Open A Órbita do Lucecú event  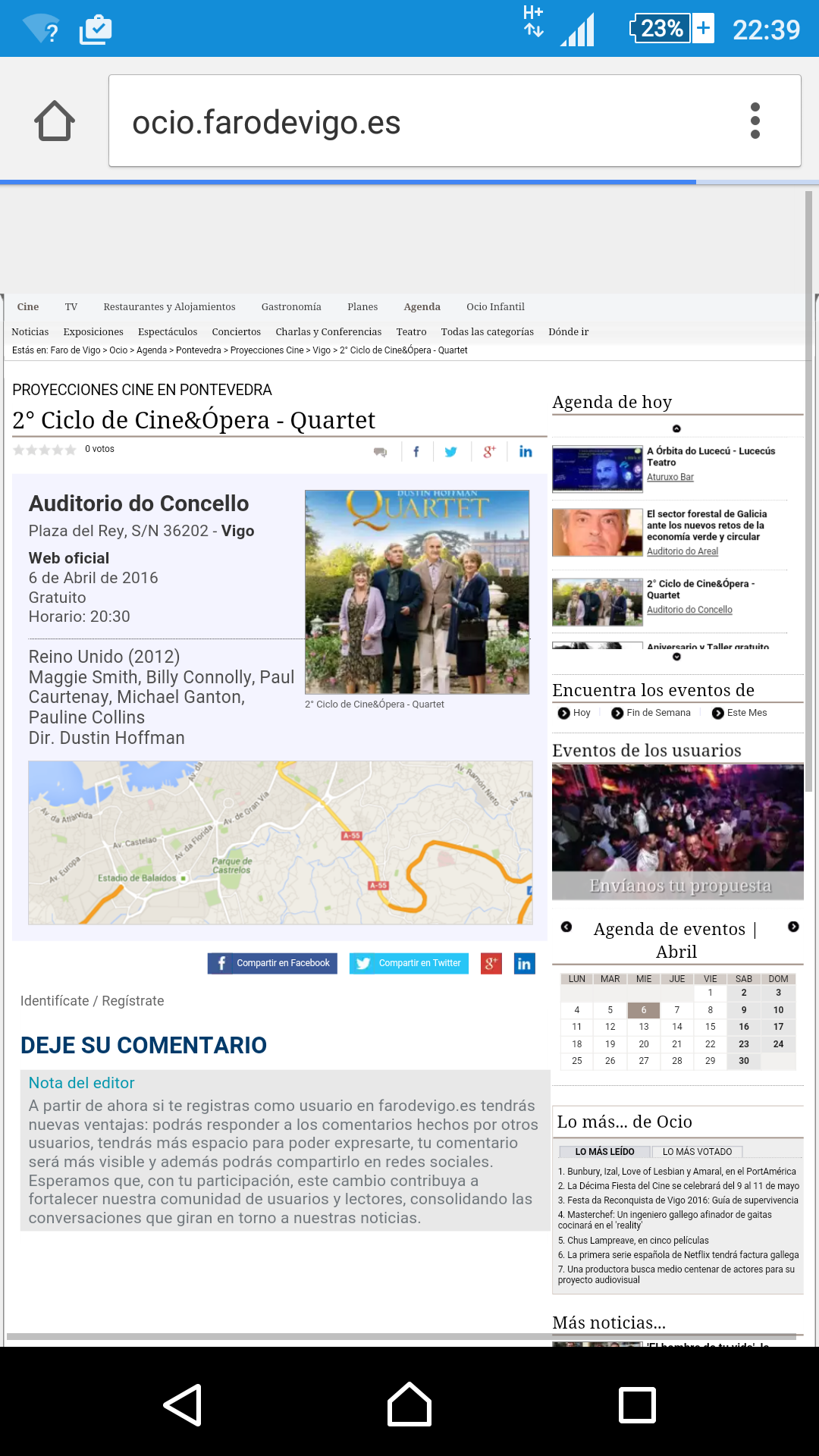tap(711, 457)
